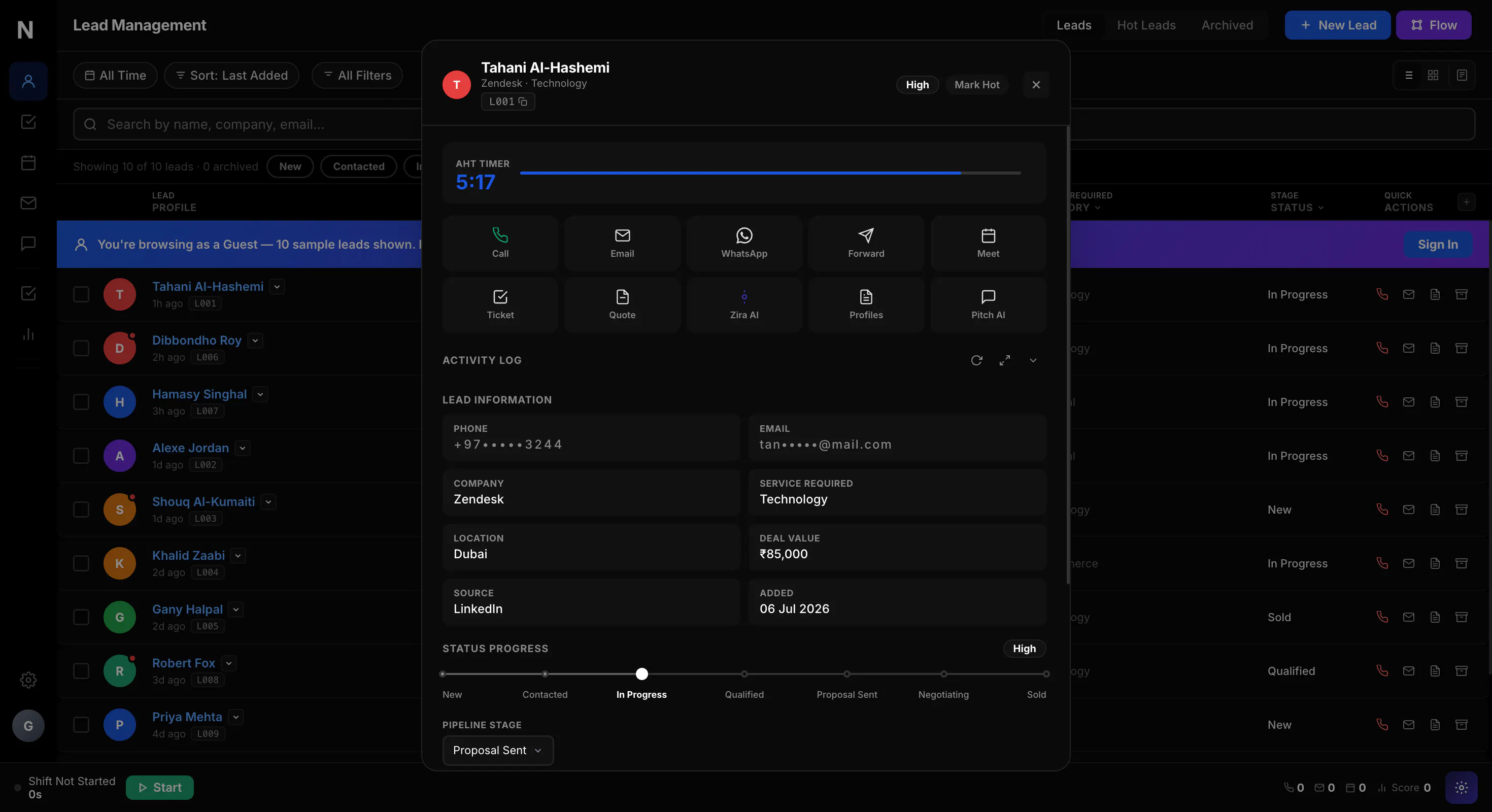1492x812 pixels.
Task: Open the Email action in lead panel
Action: tap(622, 243)
